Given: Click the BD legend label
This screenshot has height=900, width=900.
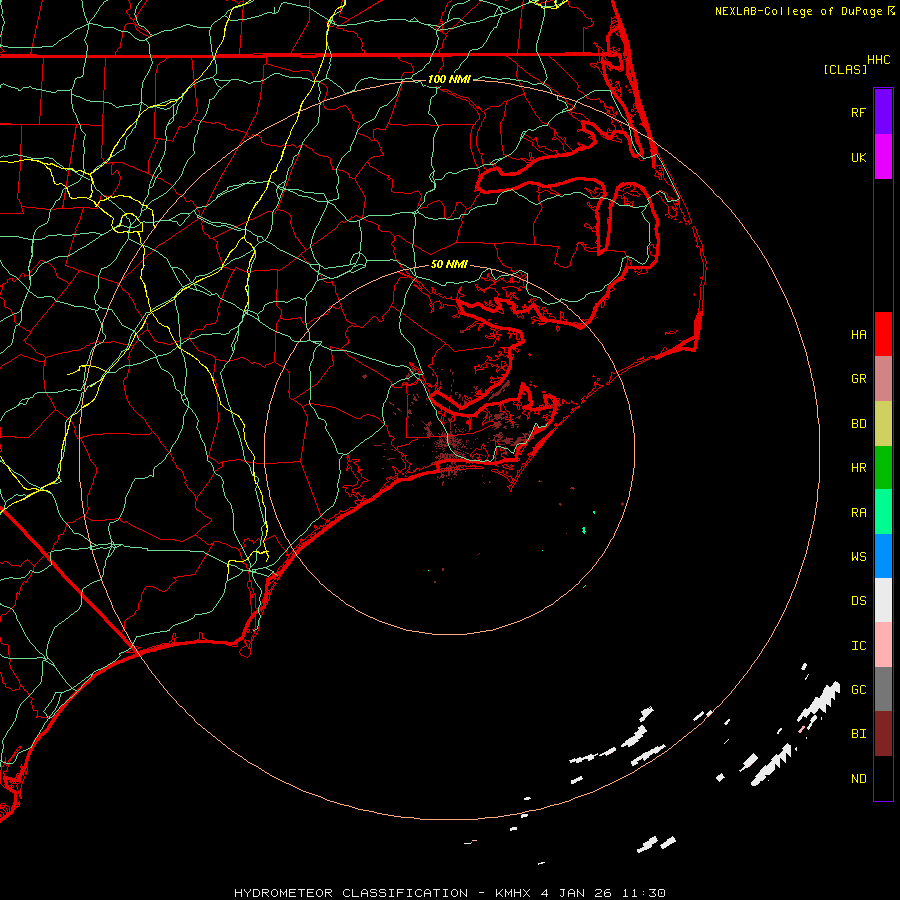Looking at the screenshot, I should pyautogui.click(x=858, y=424).
